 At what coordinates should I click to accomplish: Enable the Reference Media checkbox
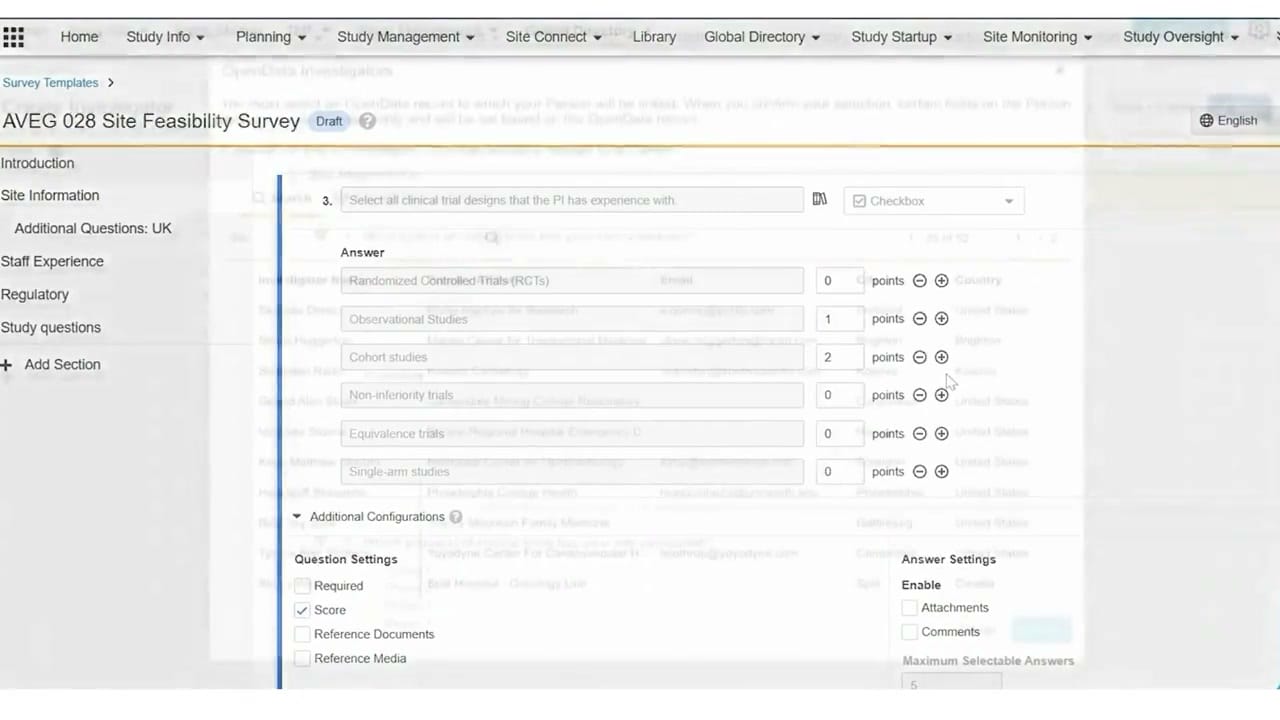pyautogui.click(x=302, y=659)
